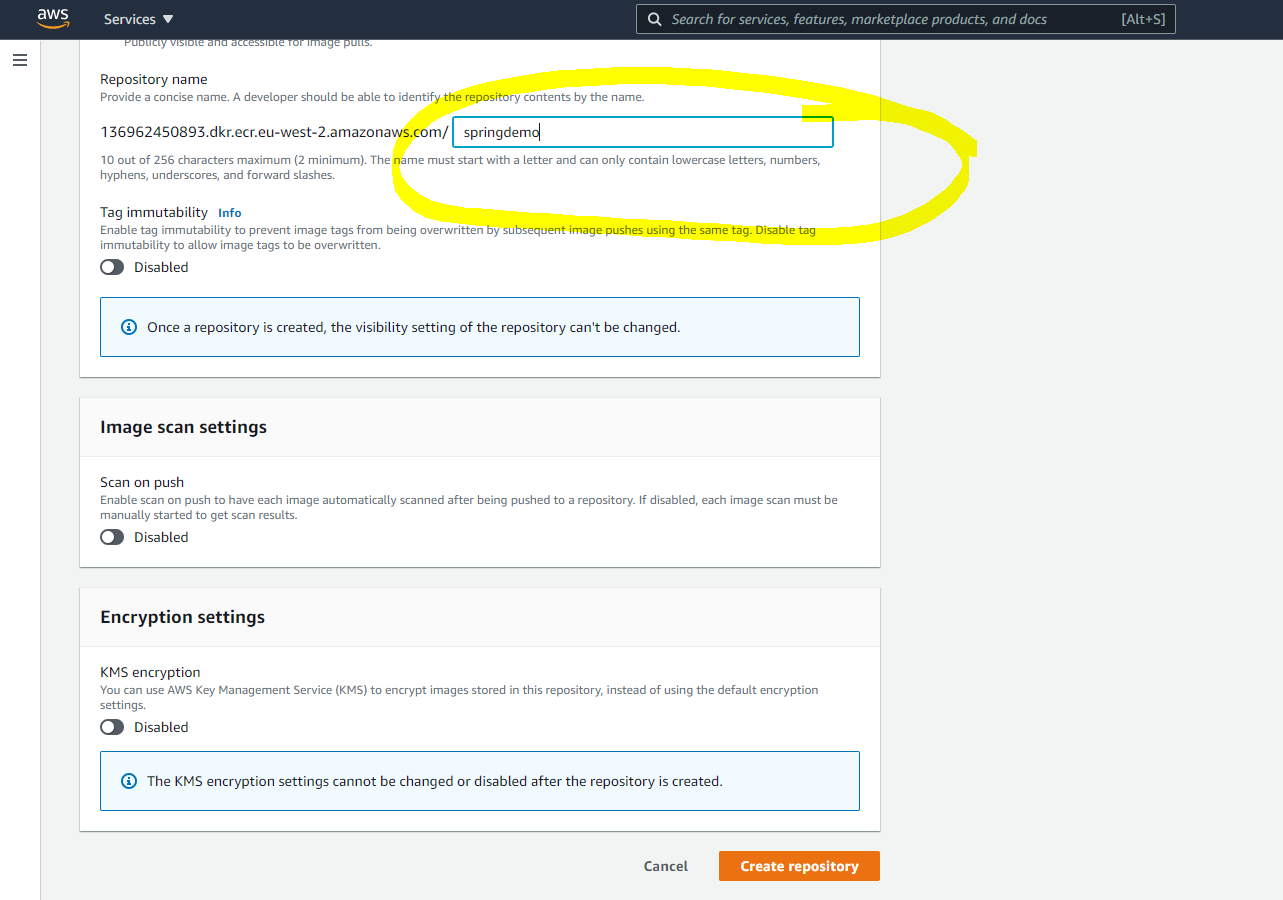The image size is (1283, 900).
Task: Open the Tag immutability Info link
Action: (230, 213)
